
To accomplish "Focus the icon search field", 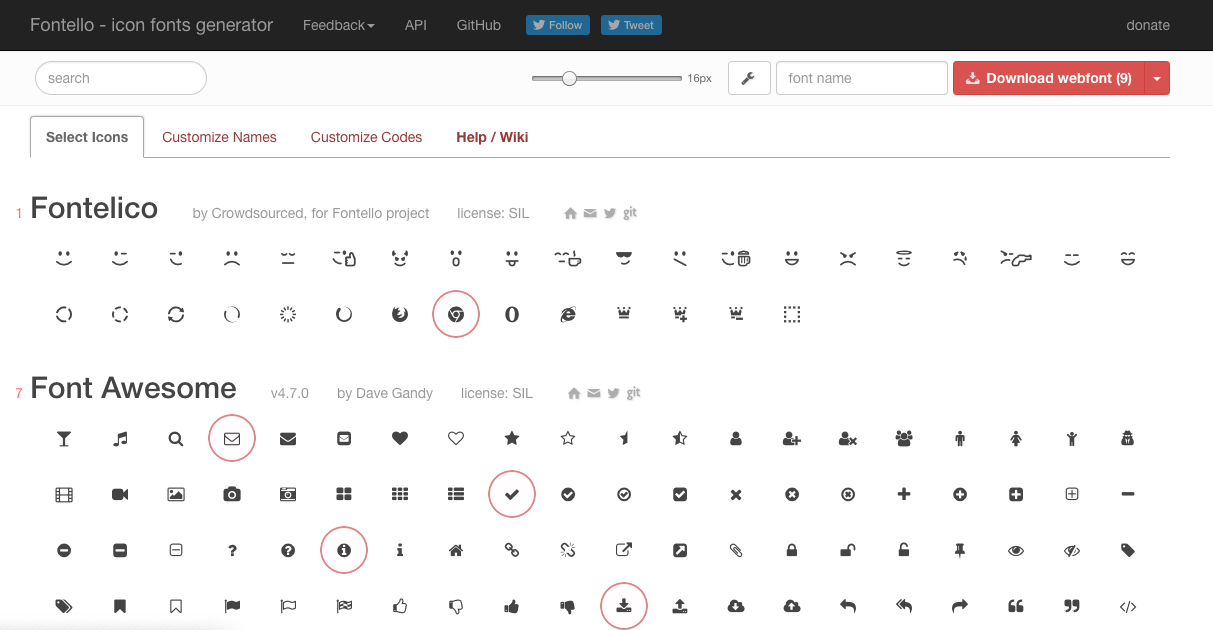I will pyautogui.click(x=121, y=78).
